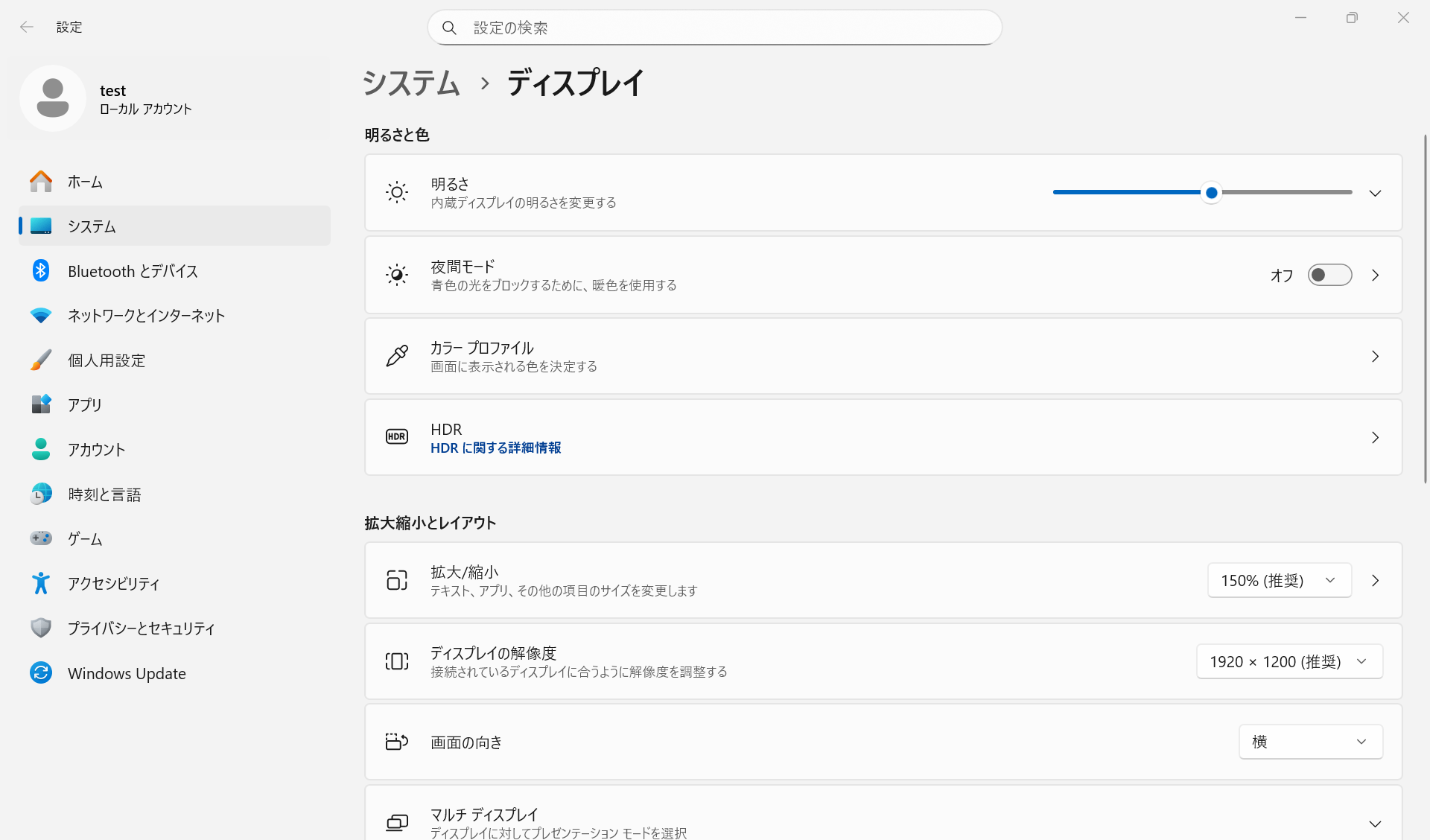Click the Game controller icon
Image resolution: width=1430 pixels, height=840 pixels.
point(41,538)
